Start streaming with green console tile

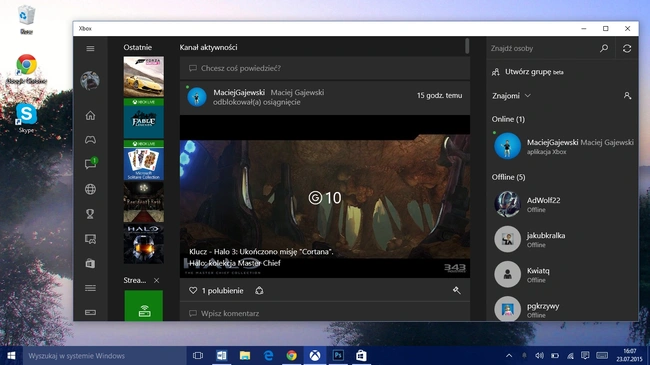tap(144, 306)
